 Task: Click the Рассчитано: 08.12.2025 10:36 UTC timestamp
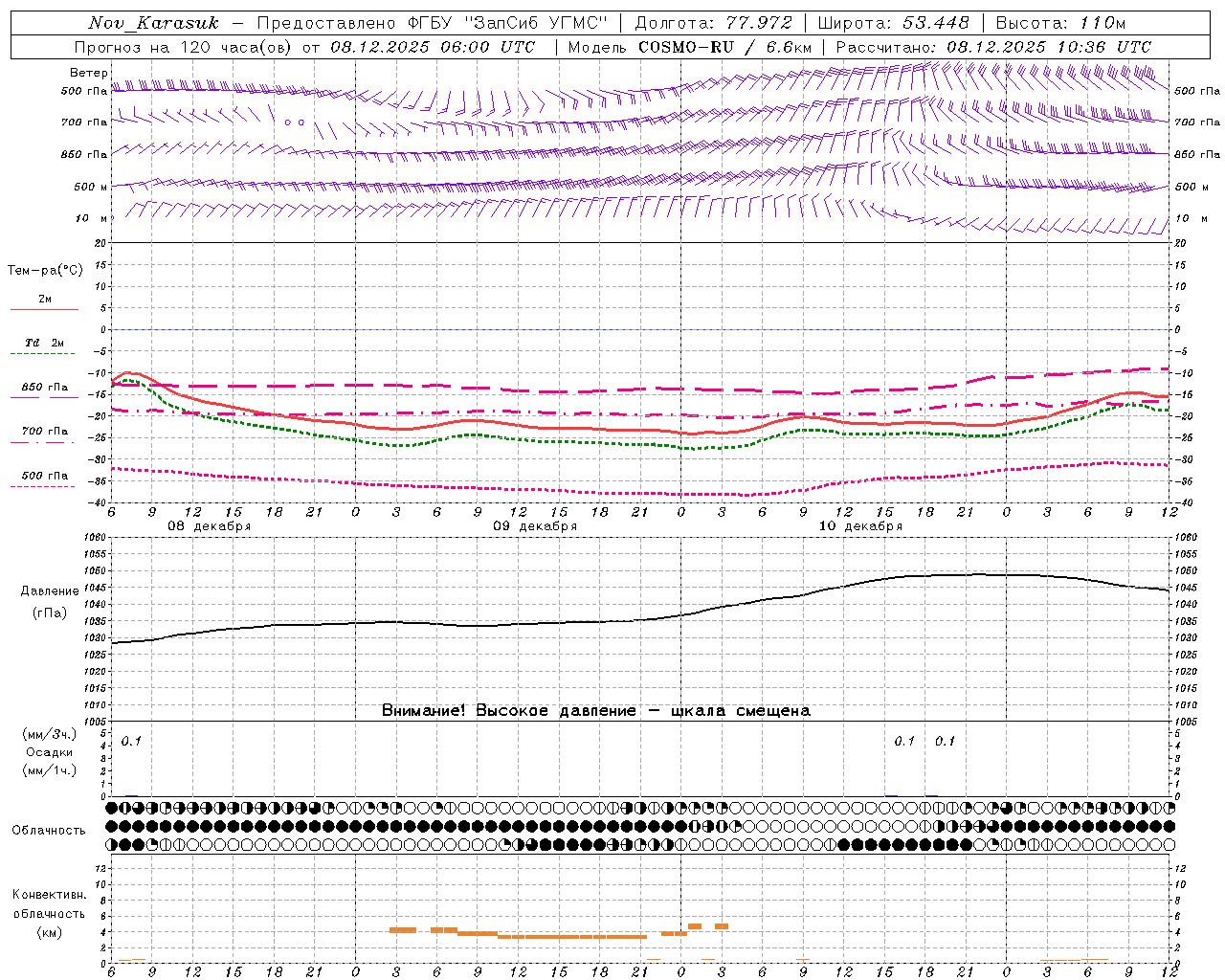tap(993, 47)
